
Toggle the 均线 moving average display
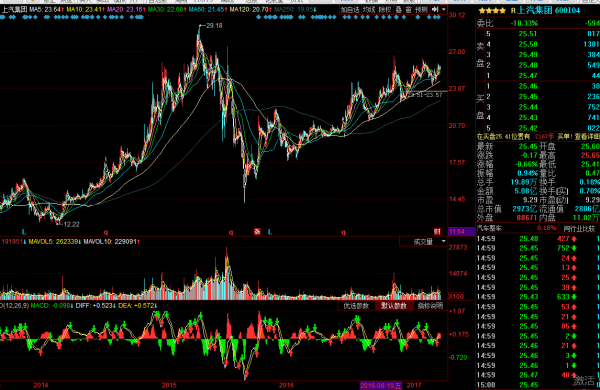tap(369, 10)
